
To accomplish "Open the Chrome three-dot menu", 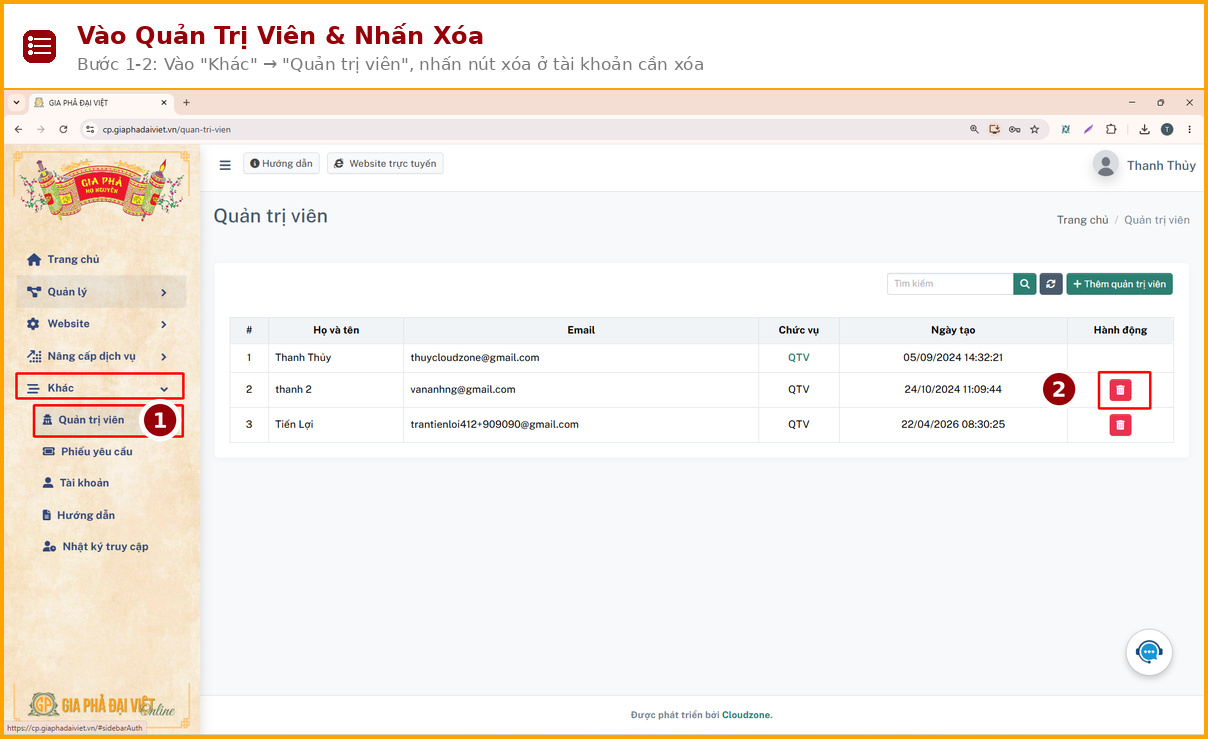I will pyautogui.click(x=1189, y=129).
